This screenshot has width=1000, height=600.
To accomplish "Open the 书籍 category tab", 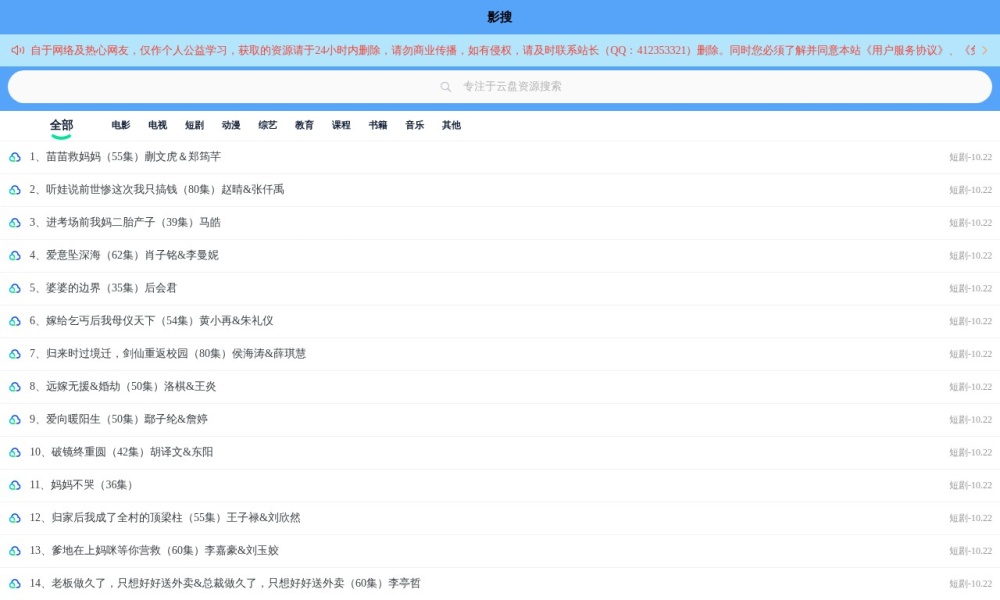I will (x=378, y=126).
